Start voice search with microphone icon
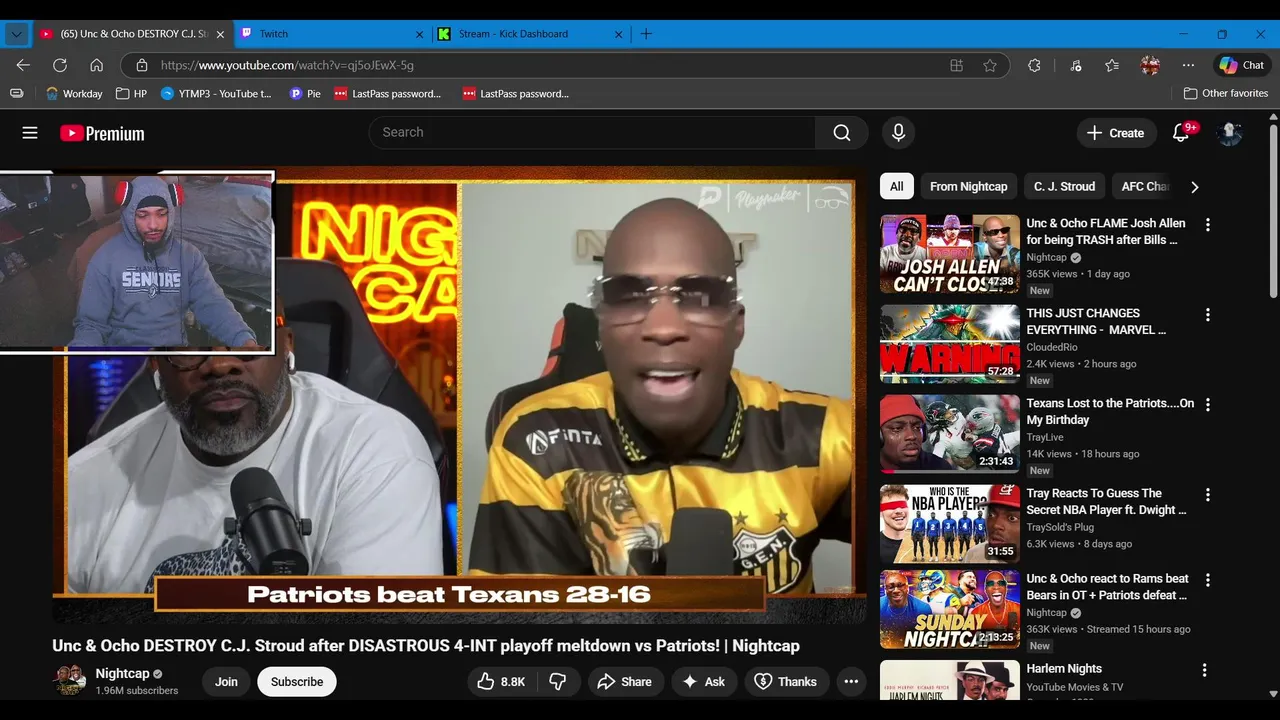This screenshot has height=720, width=1280. tap(898, 132)
